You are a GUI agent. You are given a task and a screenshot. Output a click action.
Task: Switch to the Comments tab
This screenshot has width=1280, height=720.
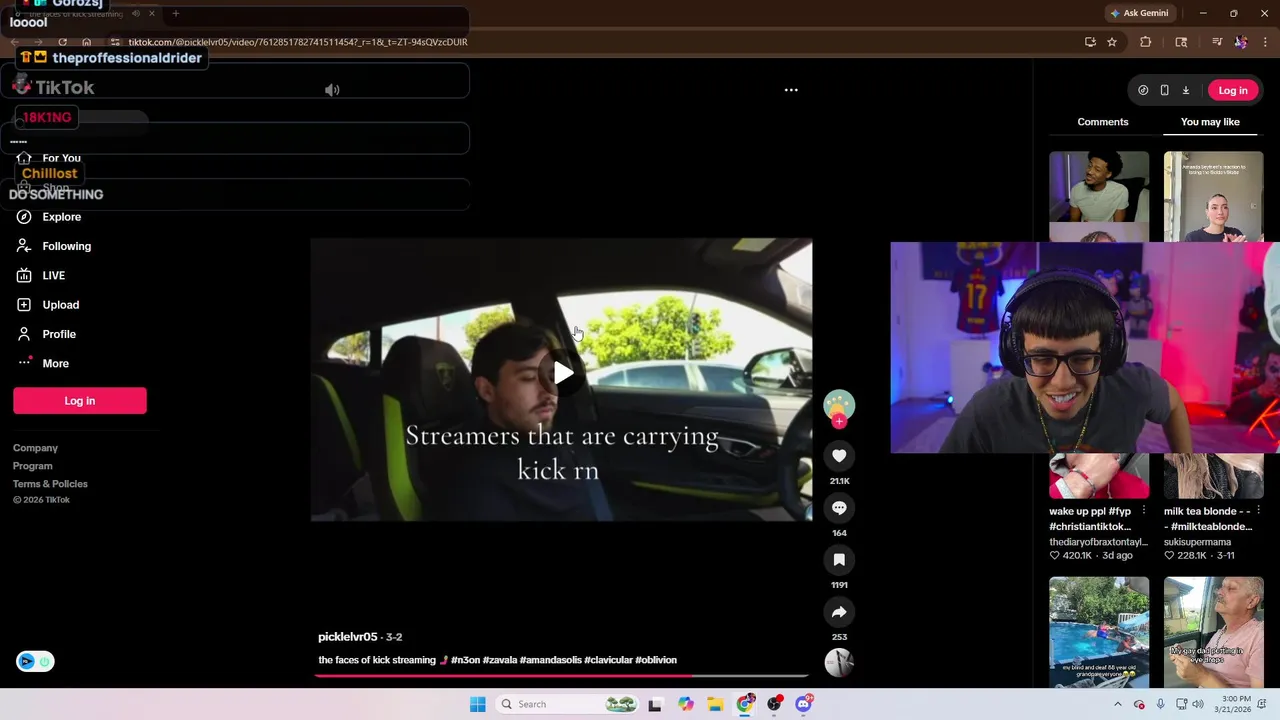coord(1102,122)
